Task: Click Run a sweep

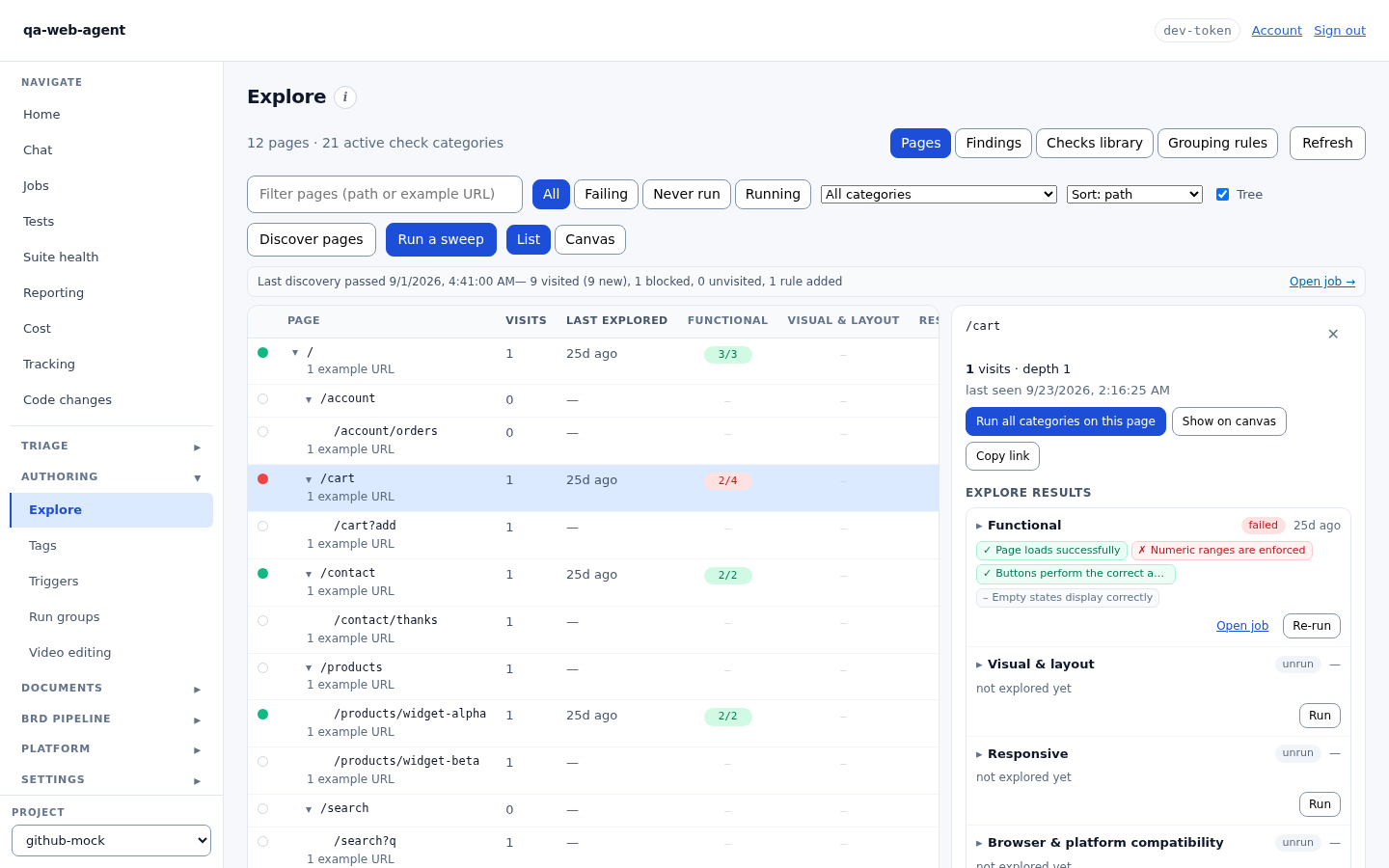Action: pyautogui.click(x=441, y=239)
